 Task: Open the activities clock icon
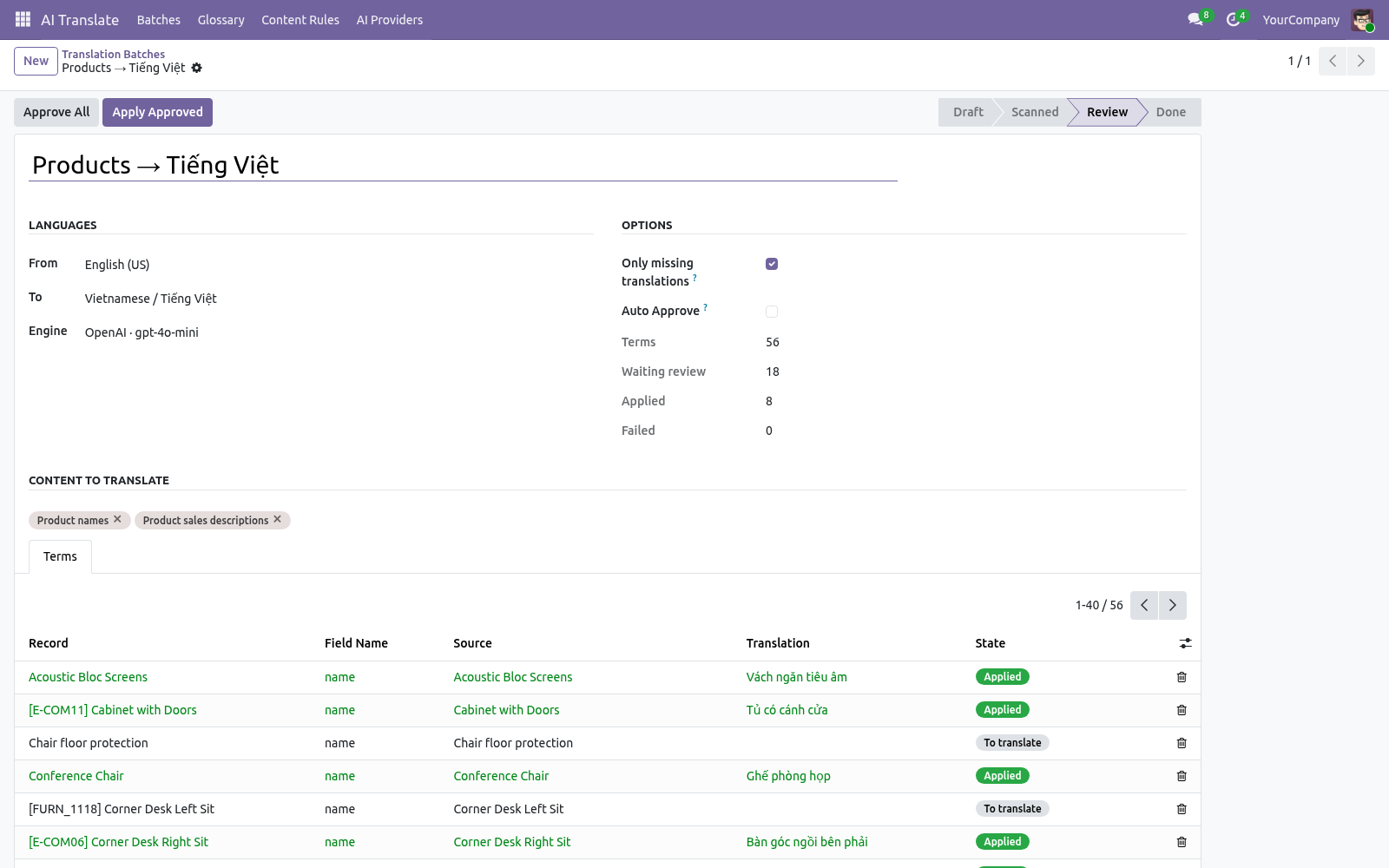1233,19
